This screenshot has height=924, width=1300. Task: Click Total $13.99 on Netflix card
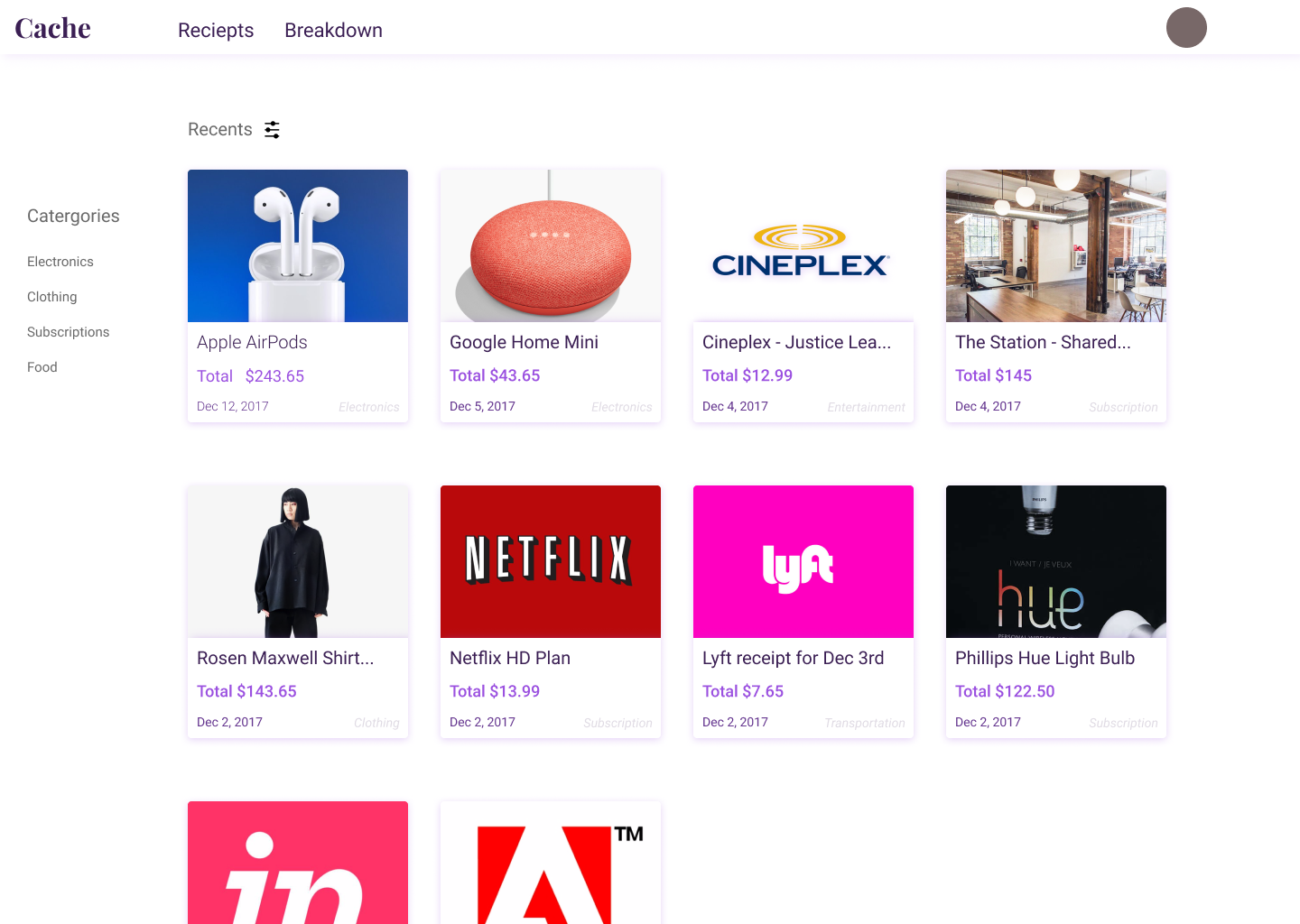pyautogui.click(x=495, y=692)
